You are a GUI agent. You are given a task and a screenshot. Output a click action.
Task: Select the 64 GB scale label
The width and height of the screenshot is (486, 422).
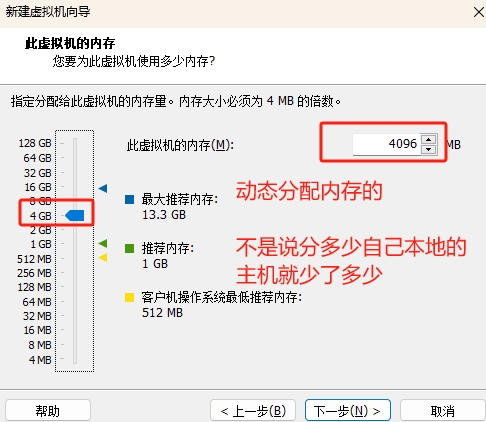coord(37,158)
